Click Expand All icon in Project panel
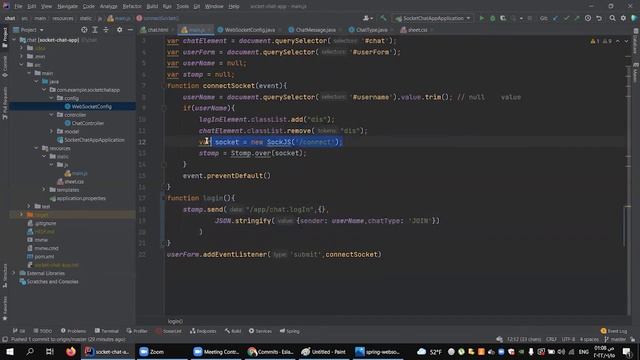The height and width of the screenshot is (360, 640). pyautogui.click(x=95, y=30)
